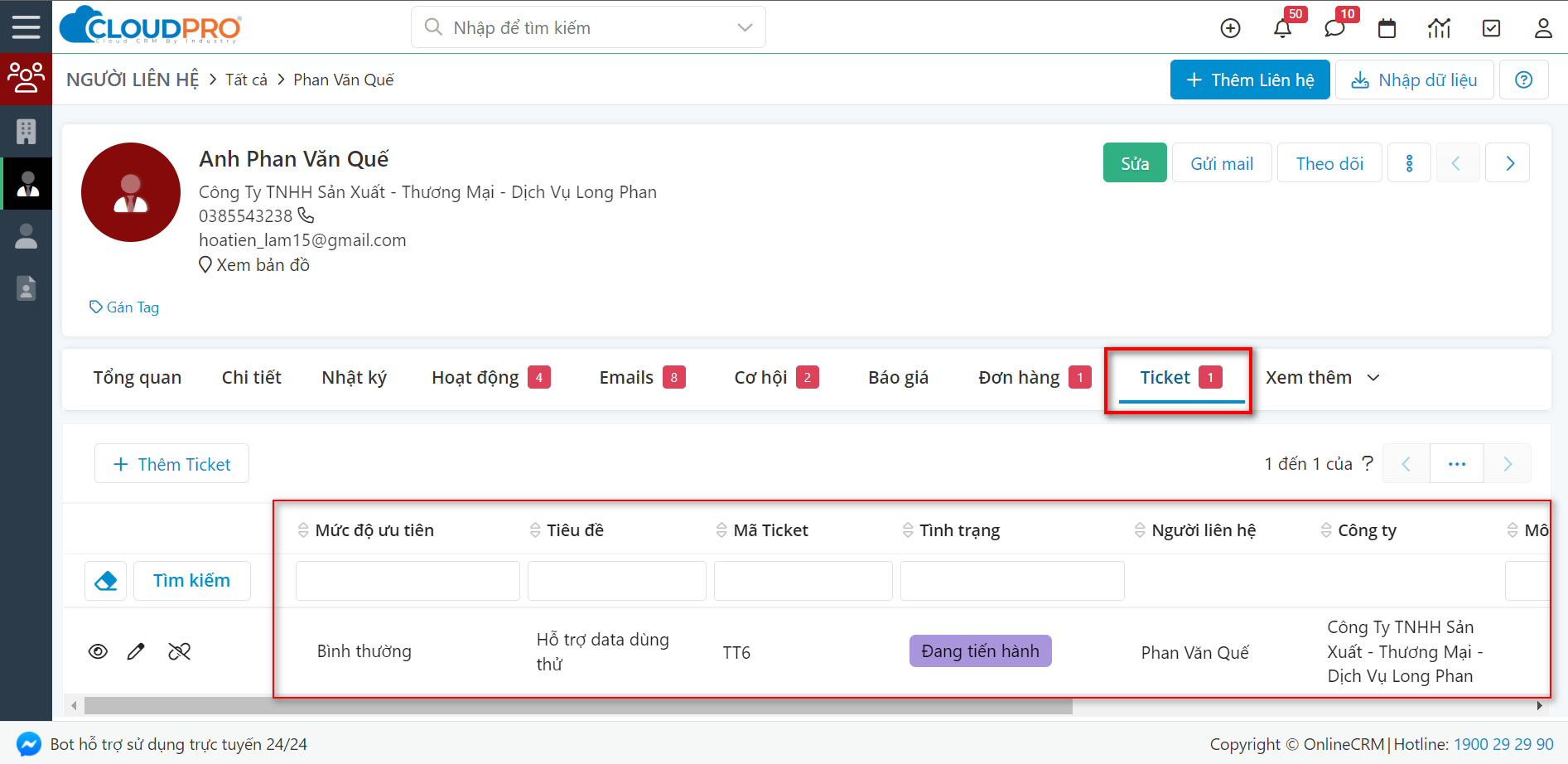Click the contact avatar picture
Image resolution: width=1568 pixels, height=764 pixels.
point(131,192)
